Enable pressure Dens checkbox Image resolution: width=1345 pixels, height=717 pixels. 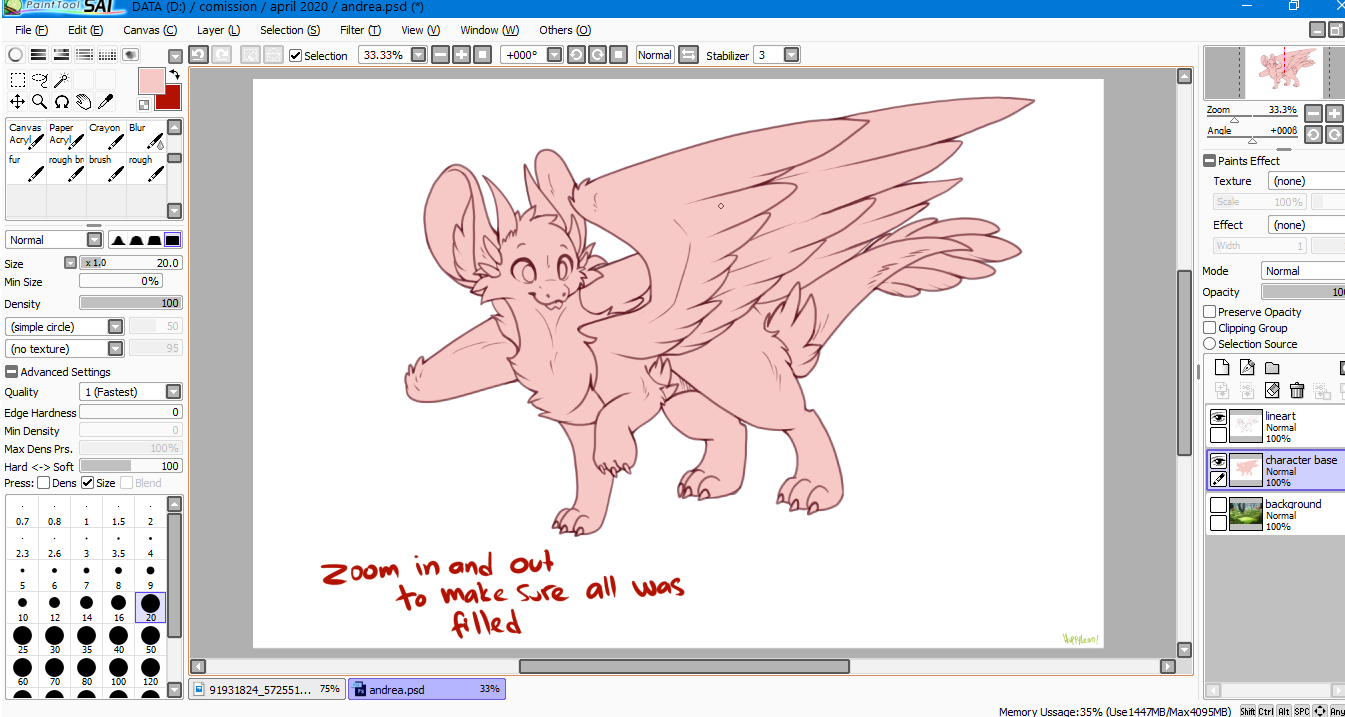pos(43,483)
